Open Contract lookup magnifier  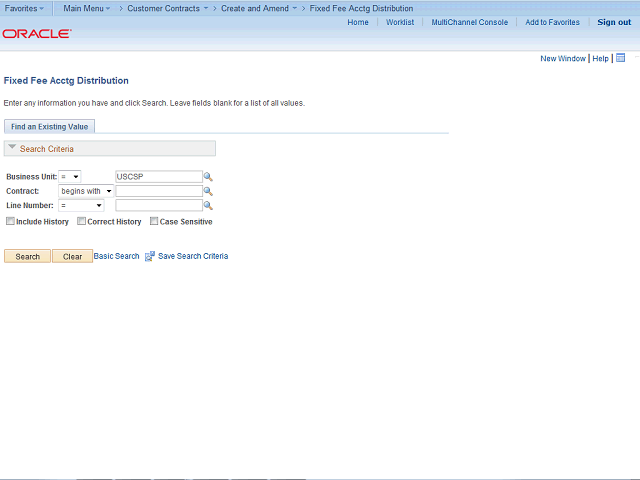point(208,191)
